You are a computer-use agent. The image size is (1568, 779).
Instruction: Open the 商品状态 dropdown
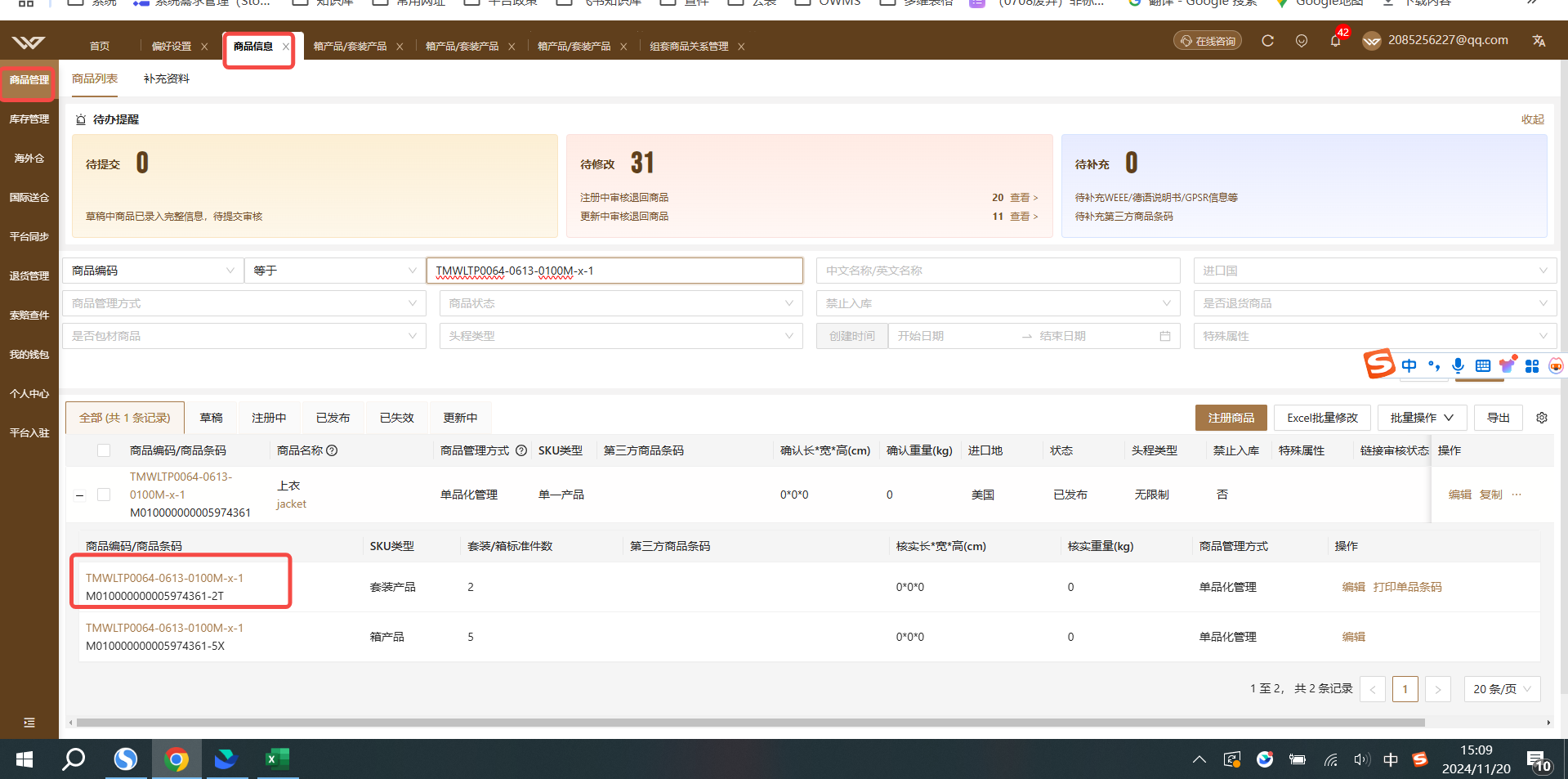[x=621, y=303]
